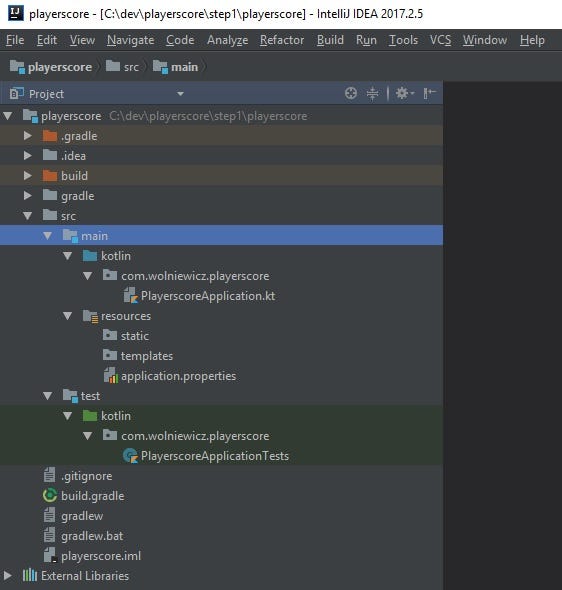The image size is (562, 590).
Task: Collapse the src folder
Action: click(x=27, y=216)
